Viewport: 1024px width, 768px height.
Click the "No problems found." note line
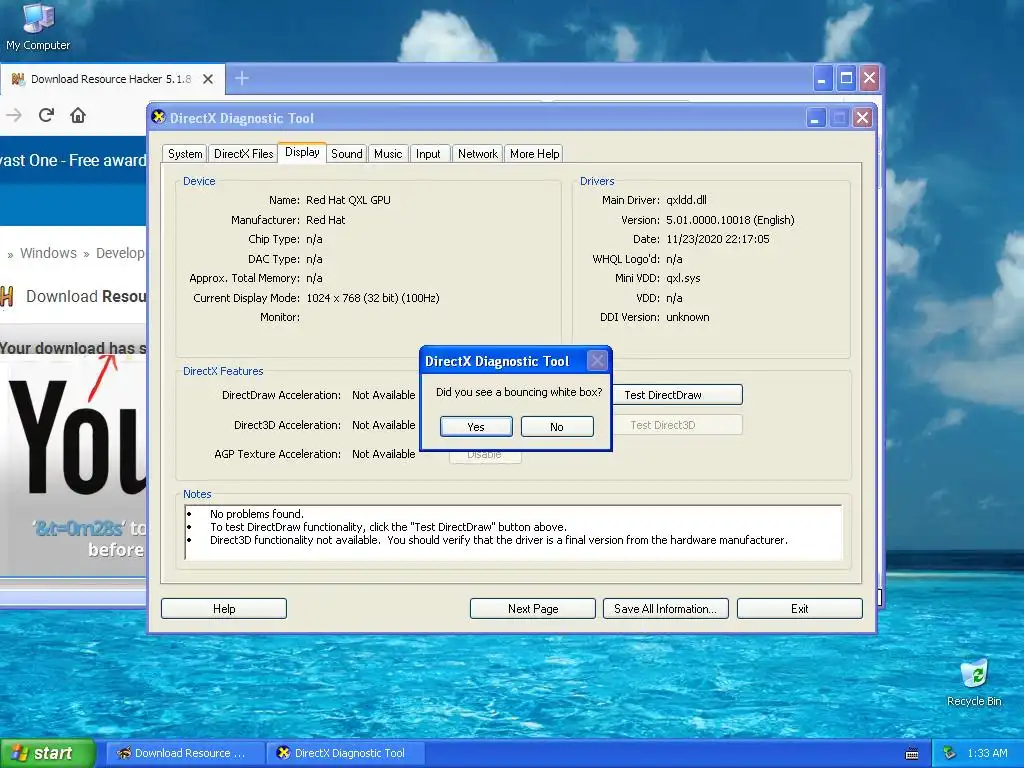click(257, 514)
